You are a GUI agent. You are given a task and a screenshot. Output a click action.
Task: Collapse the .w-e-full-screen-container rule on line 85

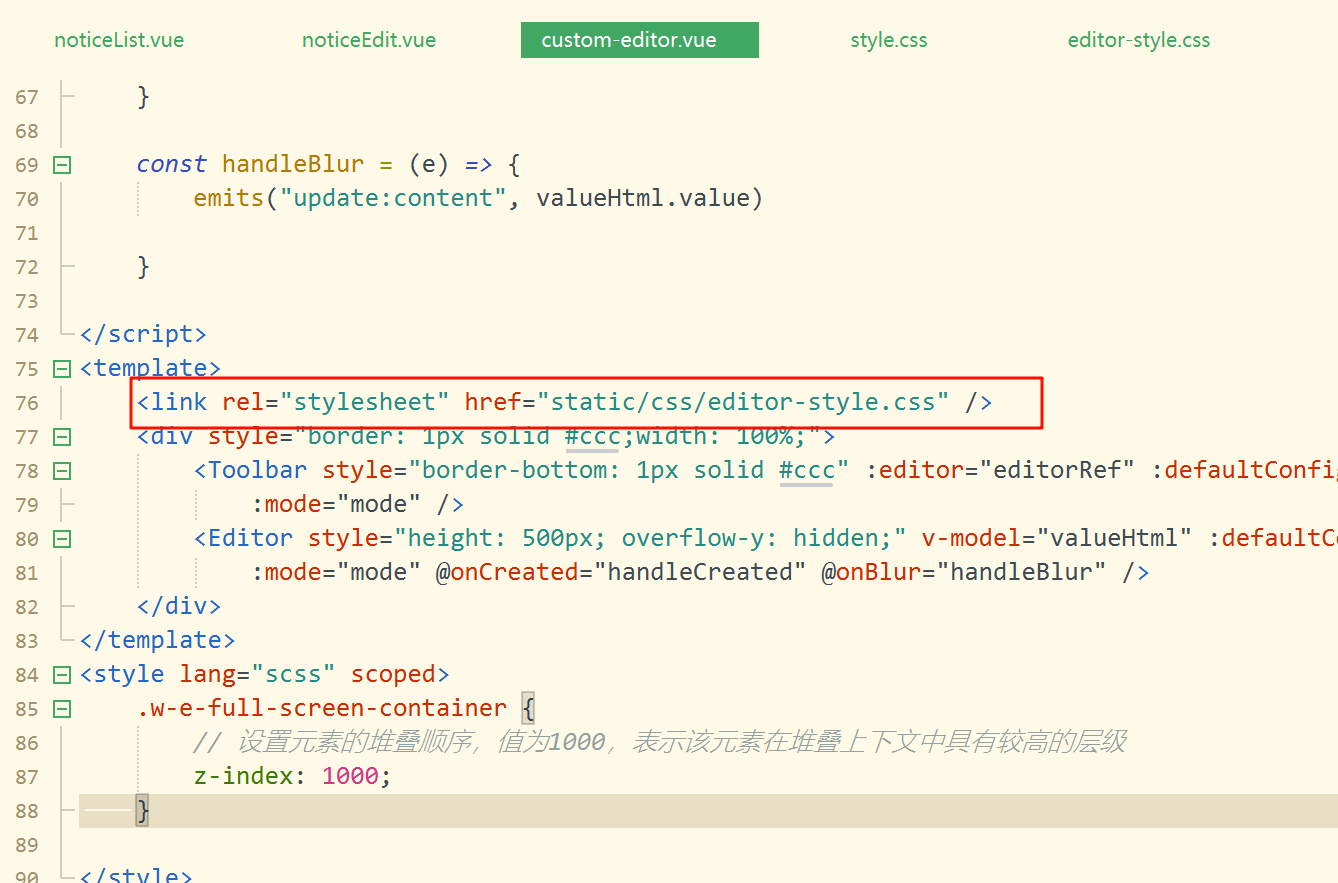tap(62, 709)
